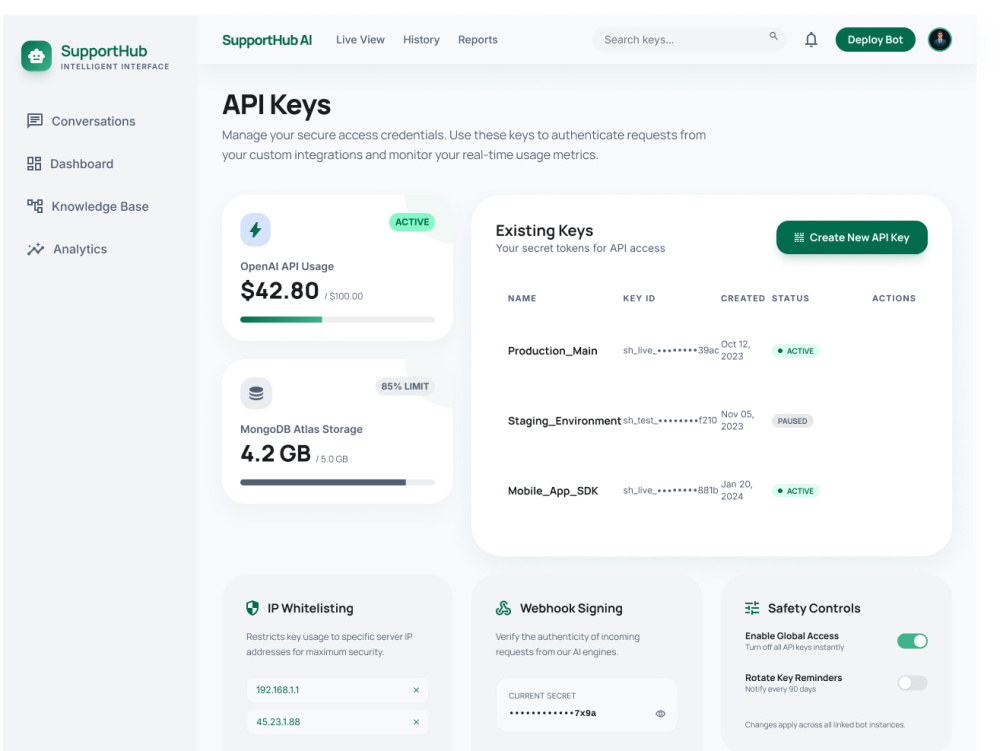The width and height of the screenshot is (1000, 751).
Task: Click the Analytics chart icon in sidebar
Action: point(35,249)
